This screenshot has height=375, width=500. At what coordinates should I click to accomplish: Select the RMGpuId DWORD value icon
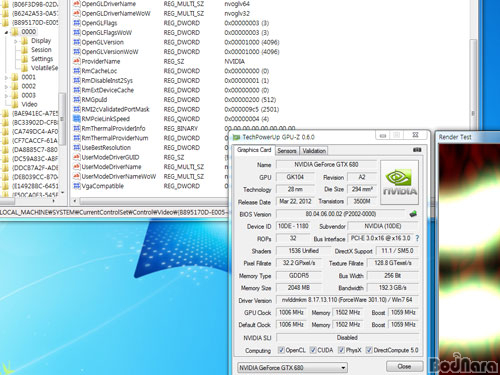click(77, 100)
